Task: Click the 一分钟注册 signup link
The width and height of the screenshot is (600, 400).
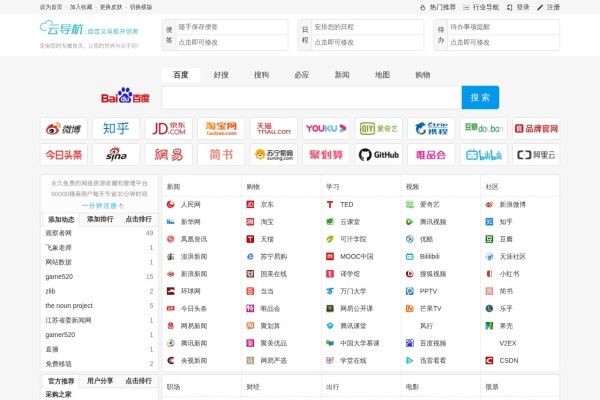Action: click(102, 206)
